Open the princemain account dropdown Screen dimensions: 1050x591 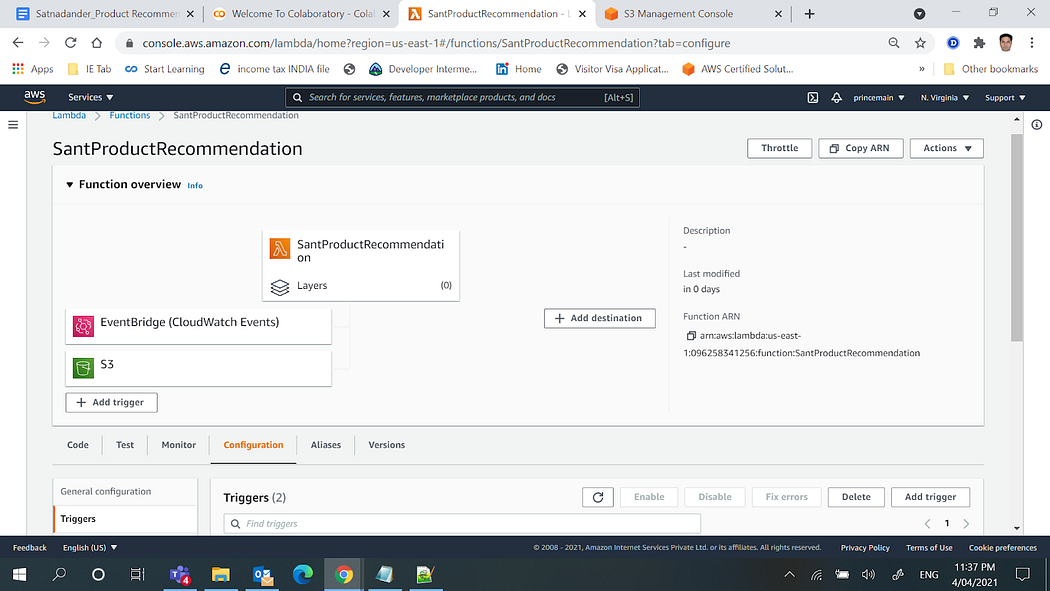point(879,98)
